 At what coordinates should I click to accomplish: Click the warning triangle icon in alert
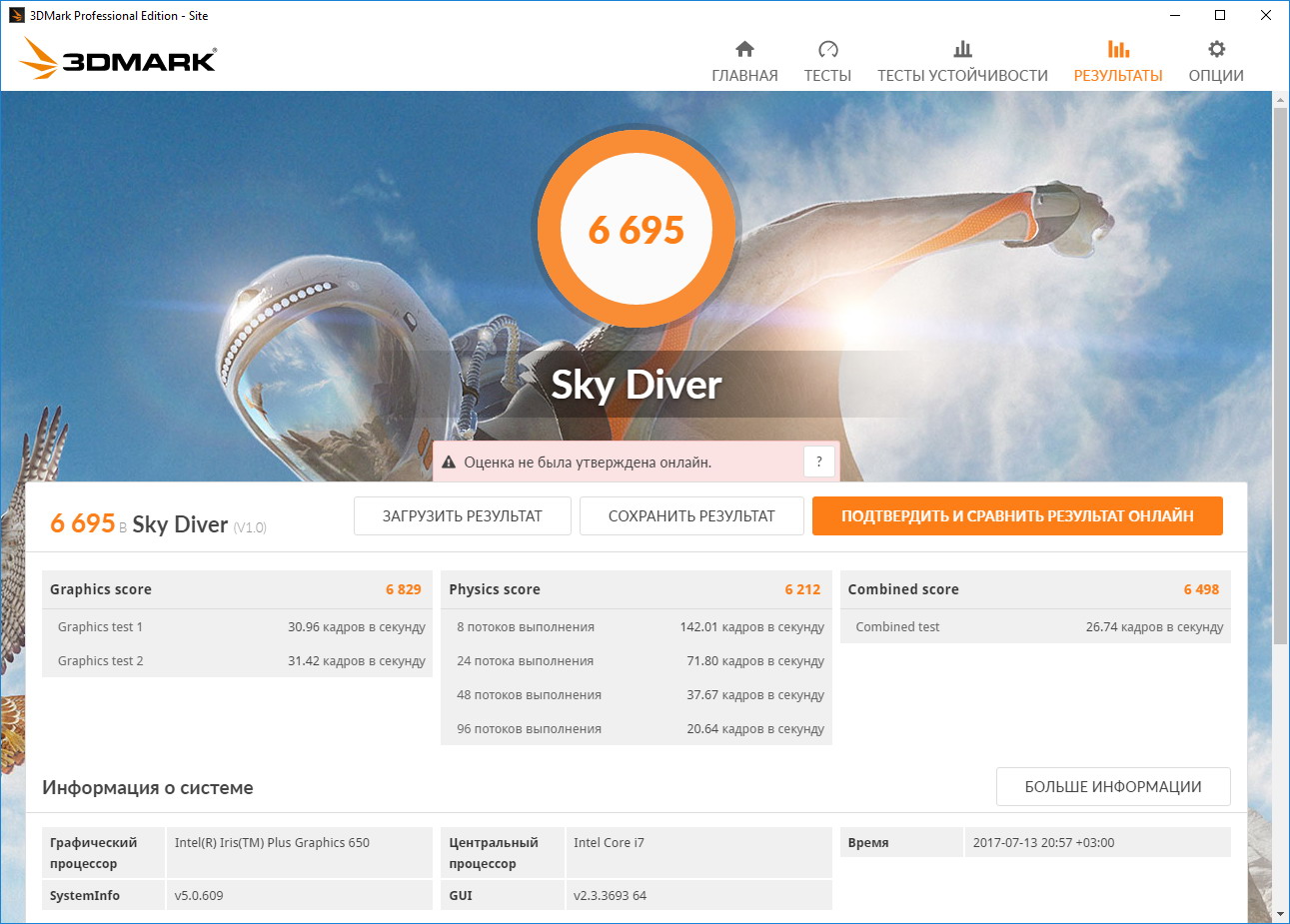tap(450, 462)
